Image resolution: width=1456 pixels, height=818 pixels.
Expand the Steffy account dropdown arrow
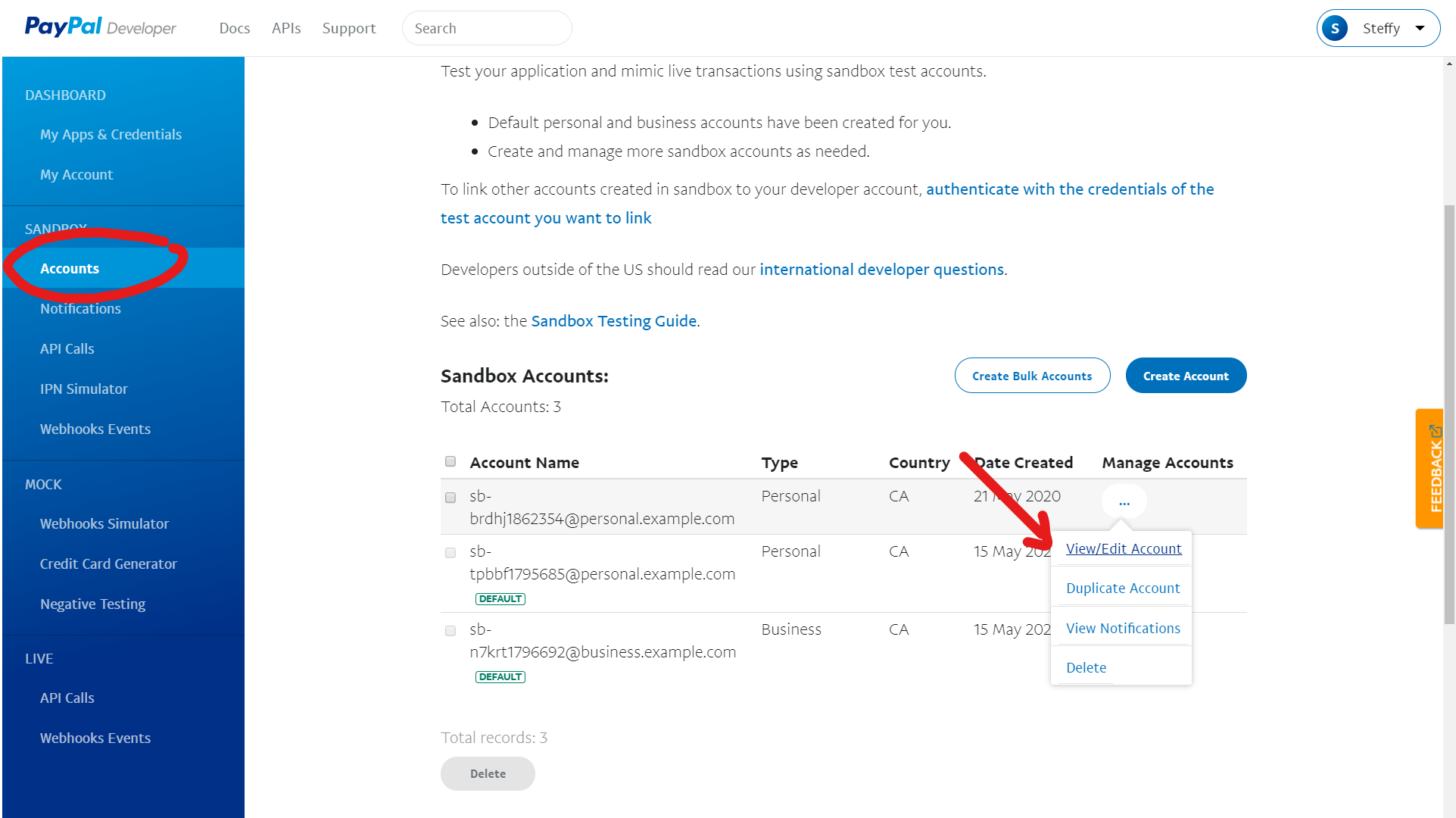1420,27
